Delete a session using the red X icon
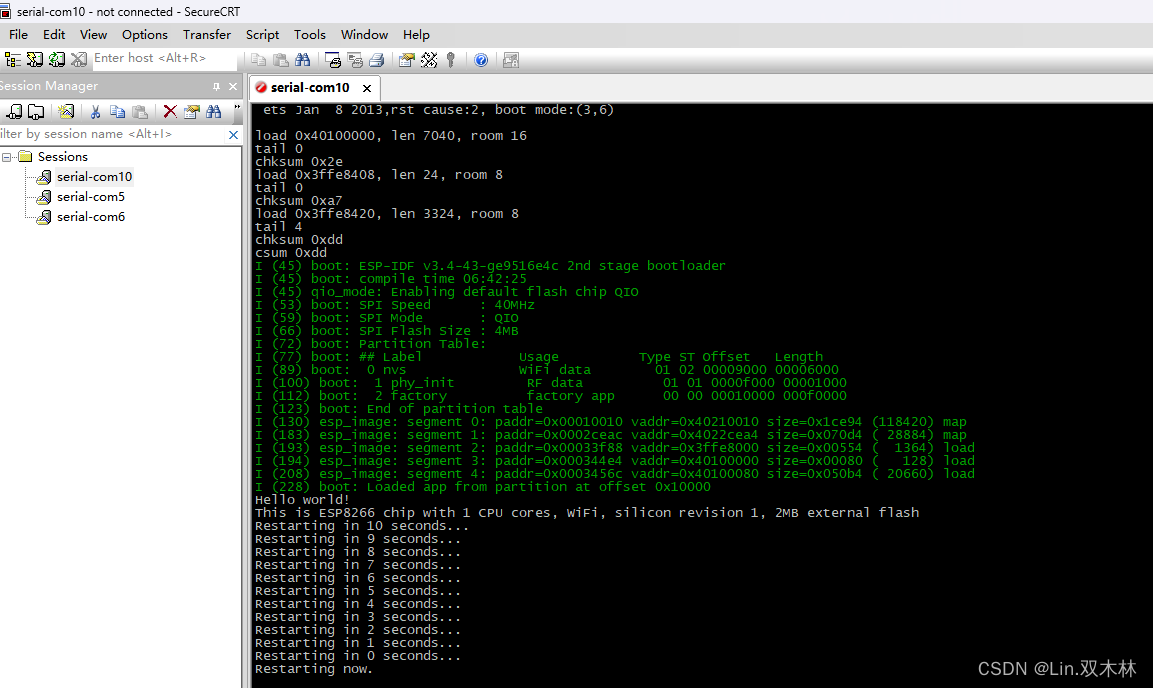The width and height of the screenshot is (1153, 688). [169, 112]
